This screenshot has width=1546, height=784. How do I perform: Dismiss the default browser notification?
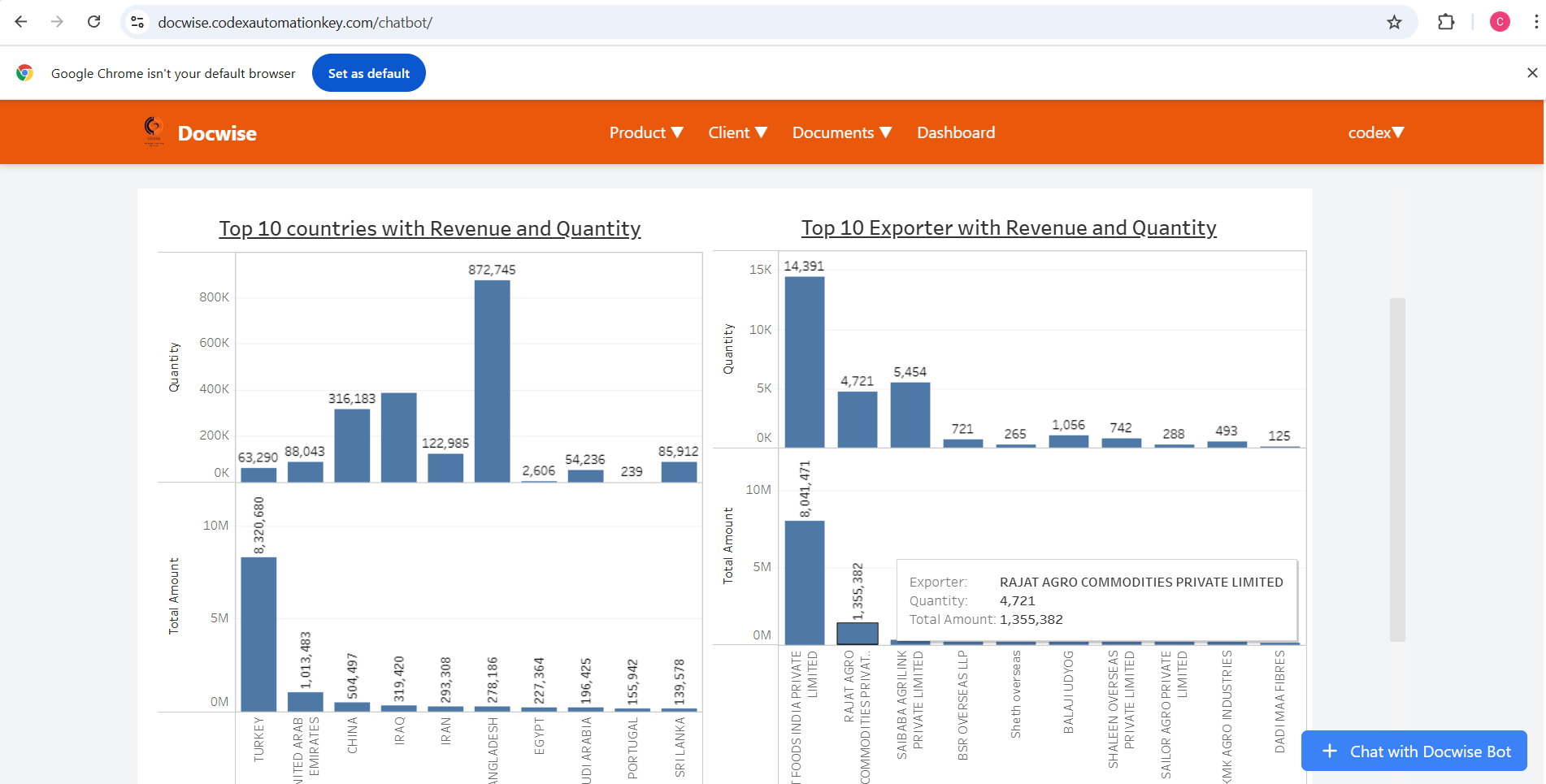(1531, 72)
